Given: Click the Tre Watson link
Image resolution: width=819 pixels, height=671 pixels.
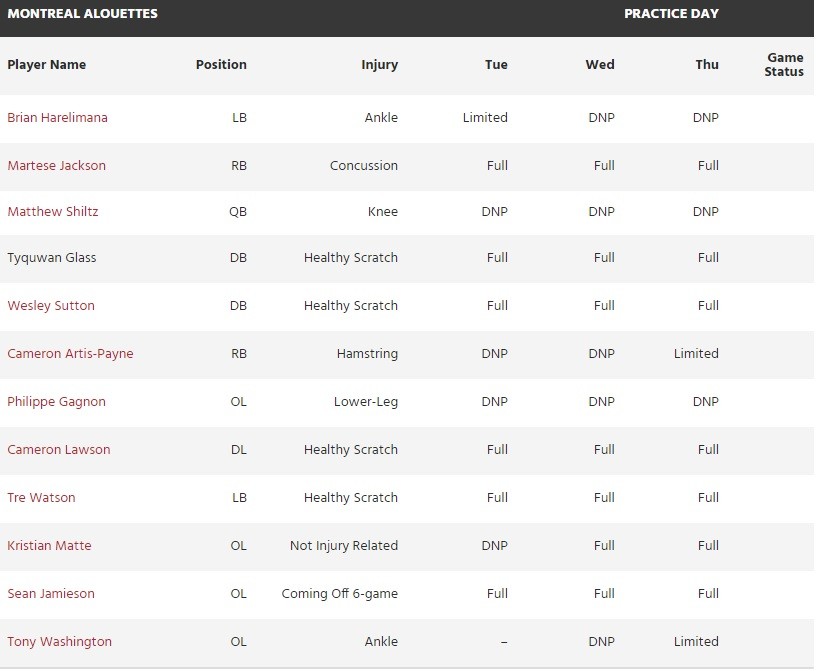Looking at the screenshot, I should click(x=41, y=498).
